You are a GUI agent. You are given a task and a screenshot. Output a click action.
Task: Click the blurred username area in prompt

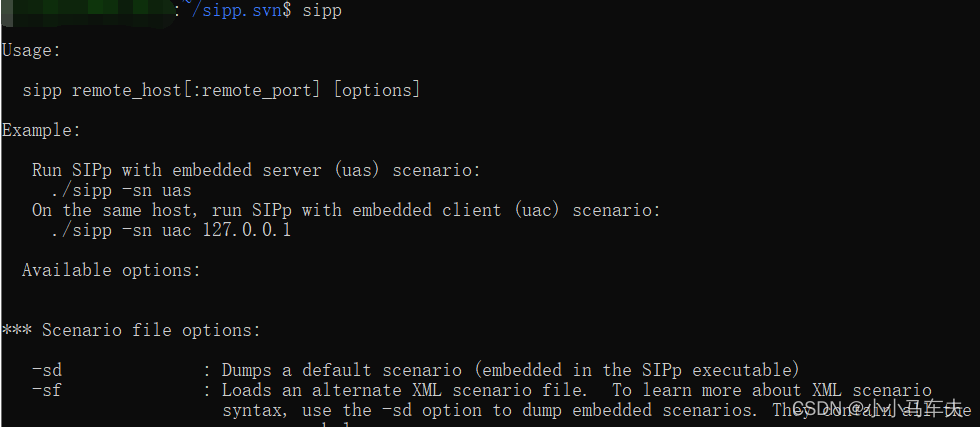pyautogui.click(x=88, y=12)
